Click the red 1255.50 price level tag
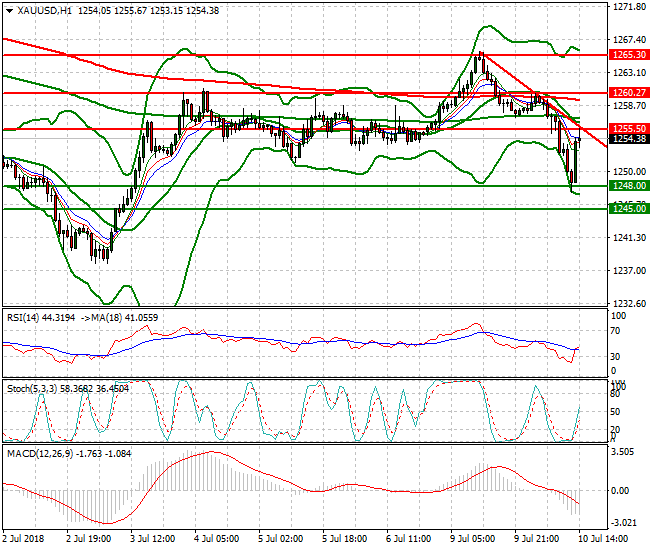The width and height of the screenshot is (650, 550). pyautogui.click(x=628, y=129)
